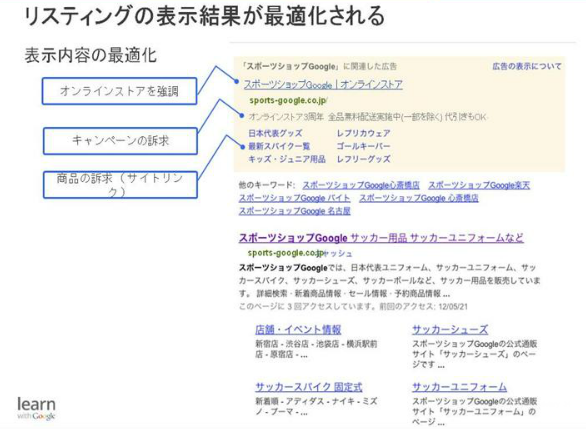The width and height of the screenshot is (586, 429).
Task: Click the ゴールキーパー sitelink
Action: tap(363, 146)
